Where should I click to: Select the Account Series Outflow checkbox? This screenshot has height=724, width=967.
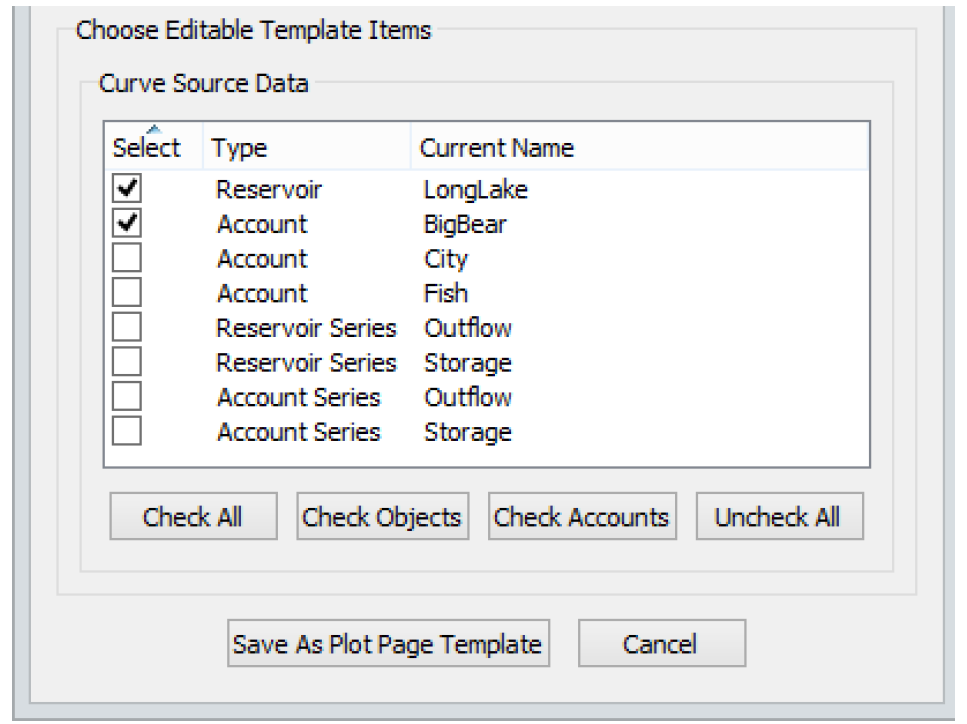pos(127,397)
